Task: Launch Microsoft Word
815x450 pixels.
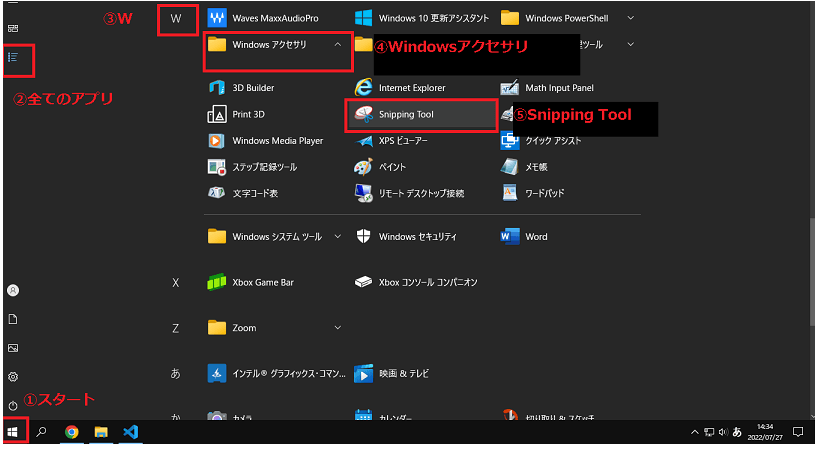Action: pyautogui.click(x=523, y=237)
